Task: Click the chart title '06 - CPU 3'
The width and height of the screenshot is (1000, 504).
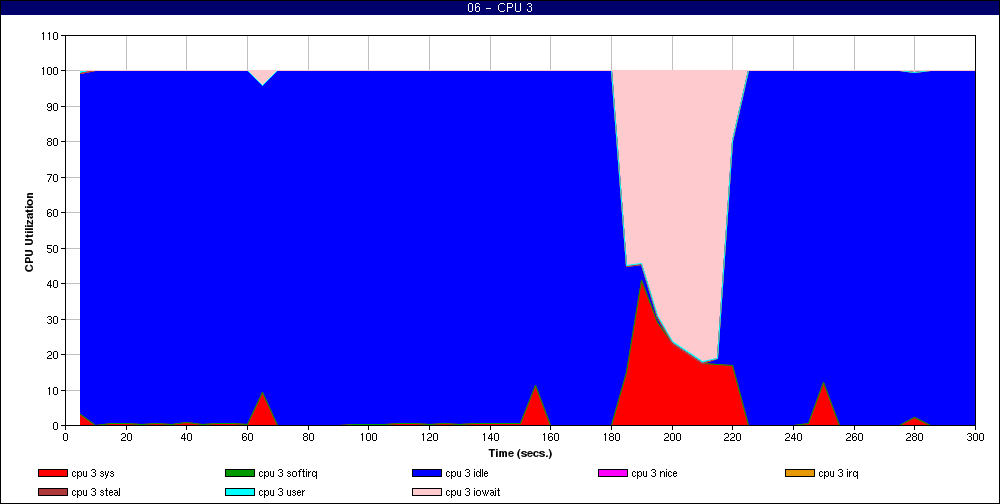Action: click(499, 8)
